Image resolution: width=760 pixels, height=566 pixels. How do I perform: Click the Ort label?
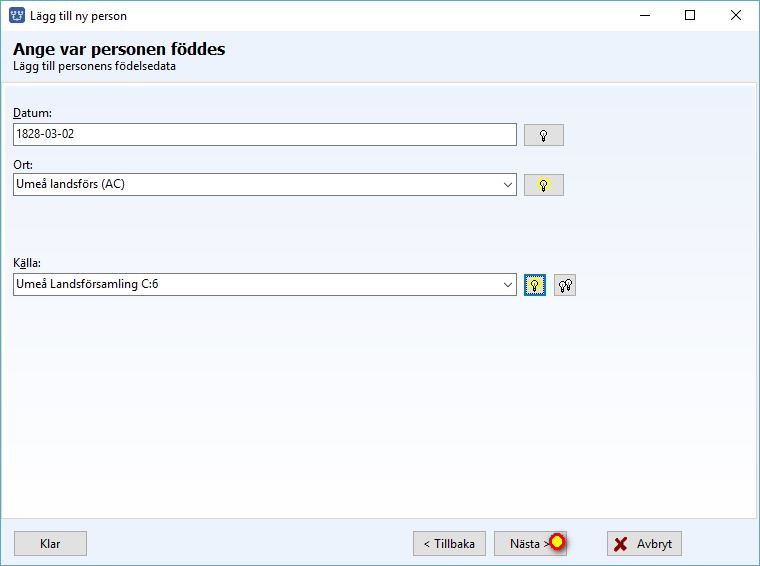click(23, 165)
